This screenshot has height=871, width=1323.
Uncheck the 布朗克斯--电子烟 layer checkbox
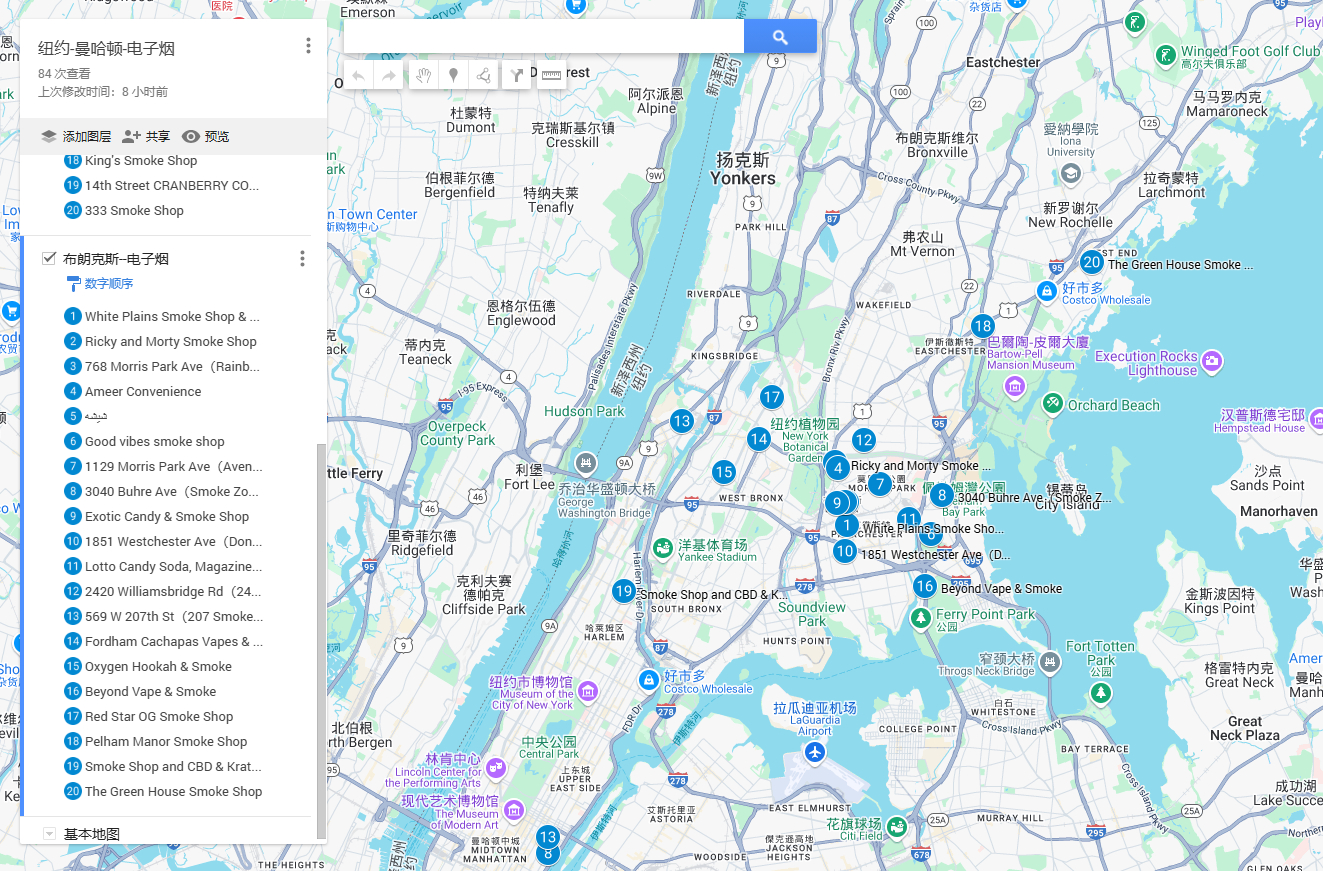pyautogui.click(x=49, y=258)
